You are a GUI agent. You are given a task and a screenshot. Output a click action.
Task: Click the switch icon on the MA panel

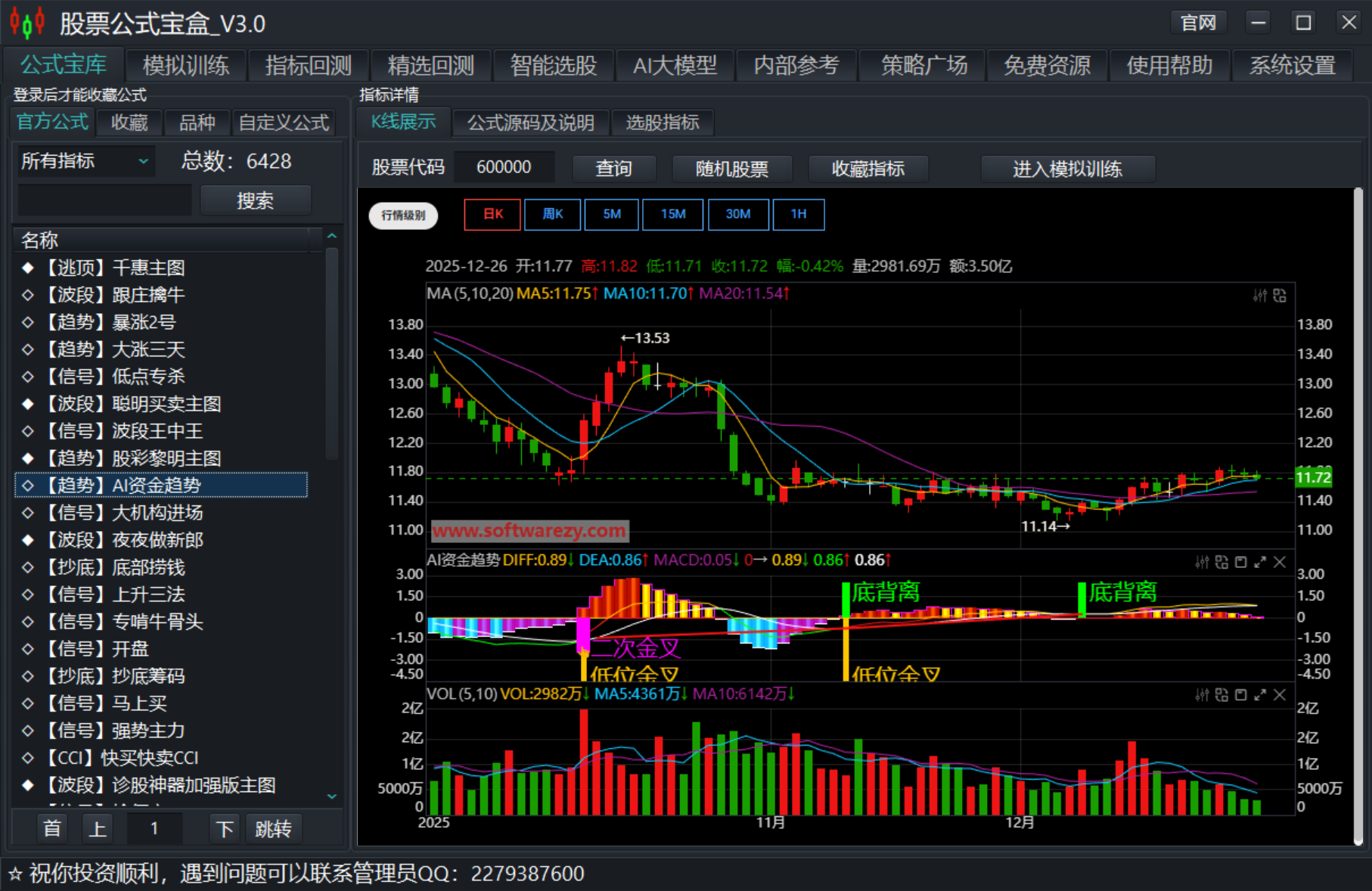tap(1280, 295)
